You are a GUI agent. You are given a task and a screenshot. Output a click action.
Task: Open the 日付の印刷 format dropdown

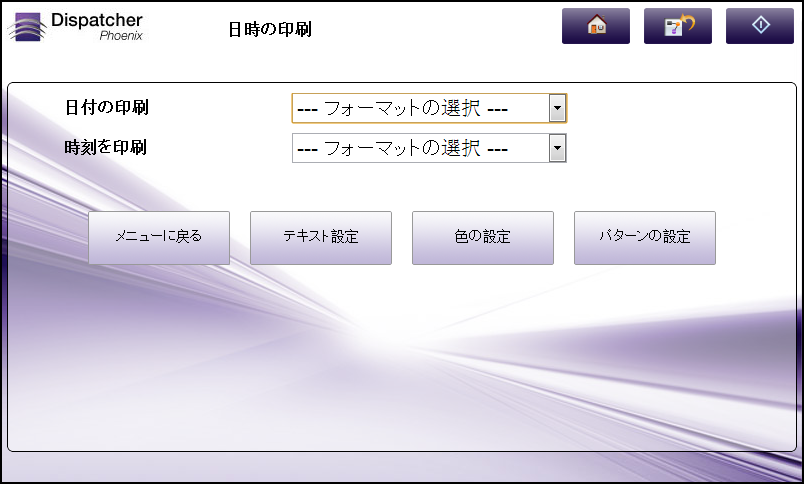tap(429, 108)
